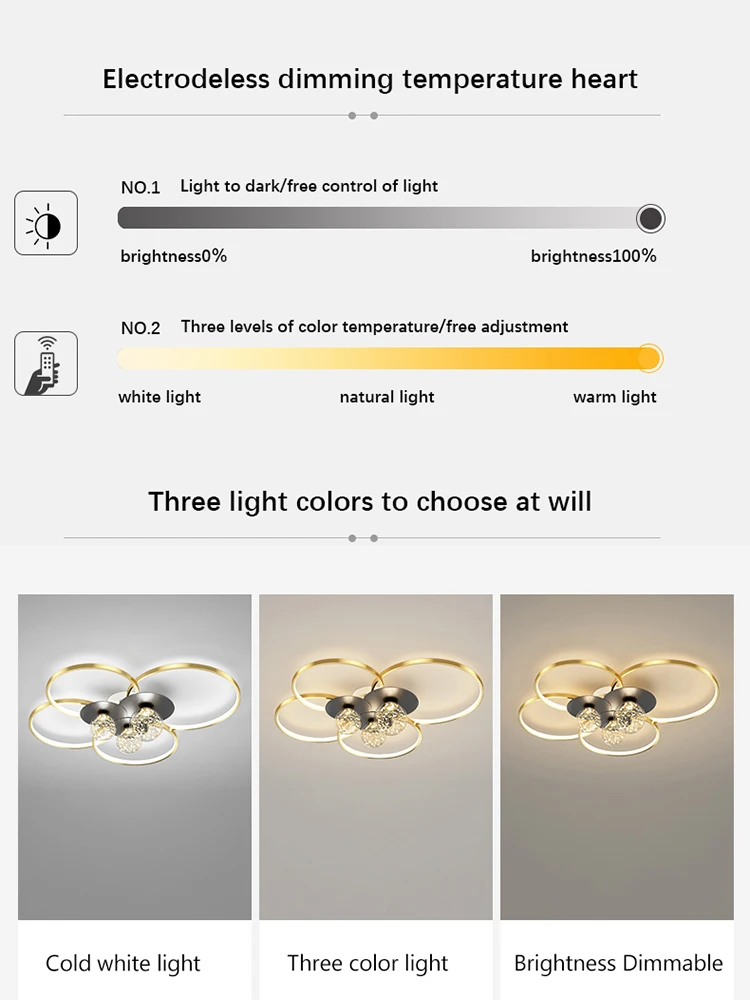Click the "warm light" label
The width and height of the screenshot is (750, 1000).
pos(615,397)
